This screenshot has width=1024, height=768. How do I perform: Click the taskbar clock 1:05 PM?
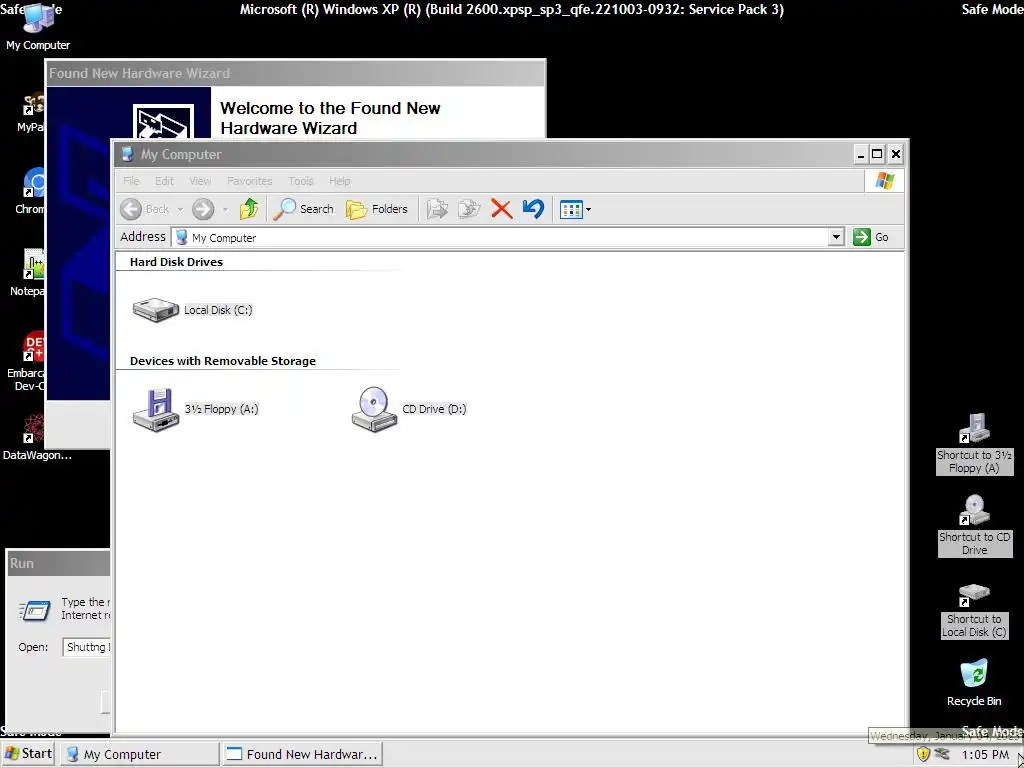coord(985,755)
